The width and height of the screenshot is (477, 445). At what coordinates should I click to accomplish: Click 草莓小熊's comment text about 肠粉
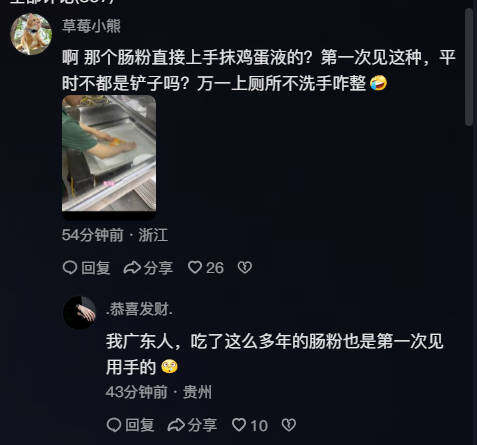(259, 70)
